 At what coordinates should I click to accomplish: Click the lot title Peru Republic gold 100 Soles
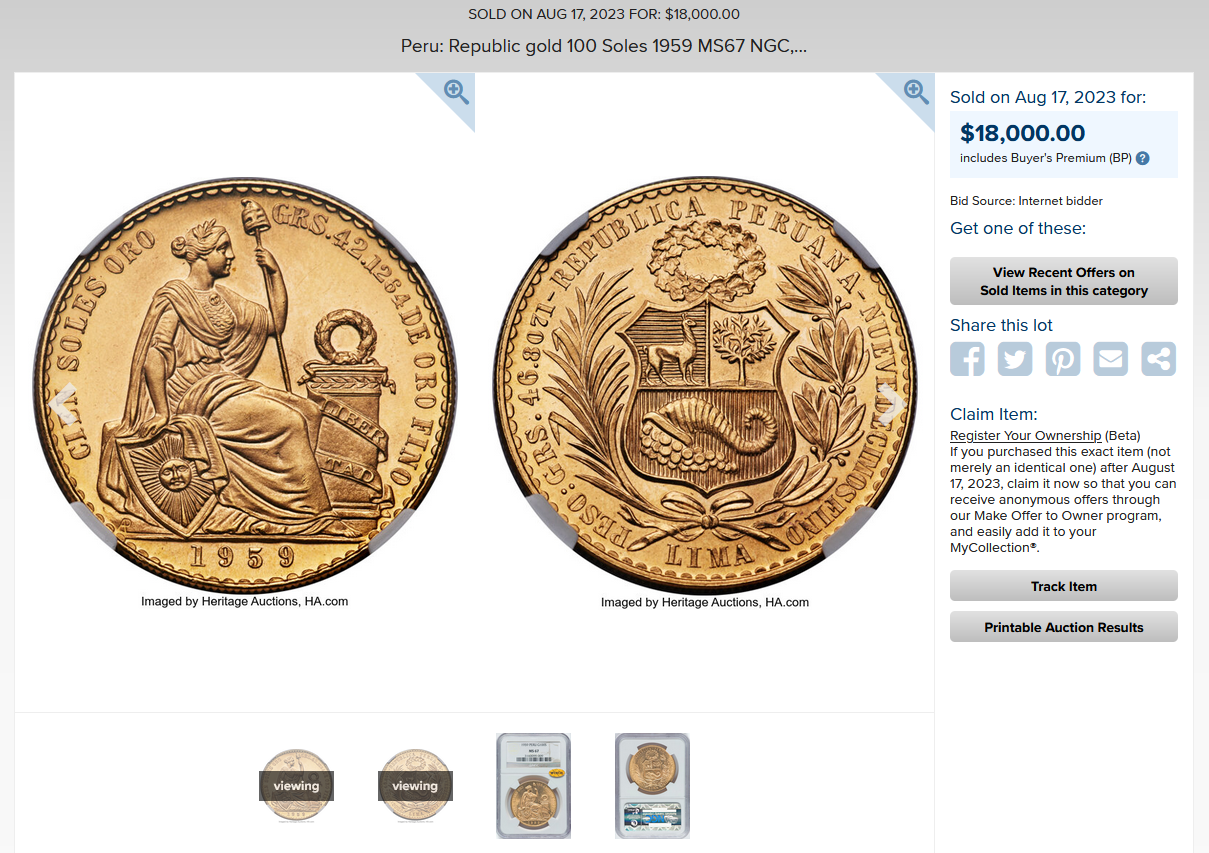point(604,46)
